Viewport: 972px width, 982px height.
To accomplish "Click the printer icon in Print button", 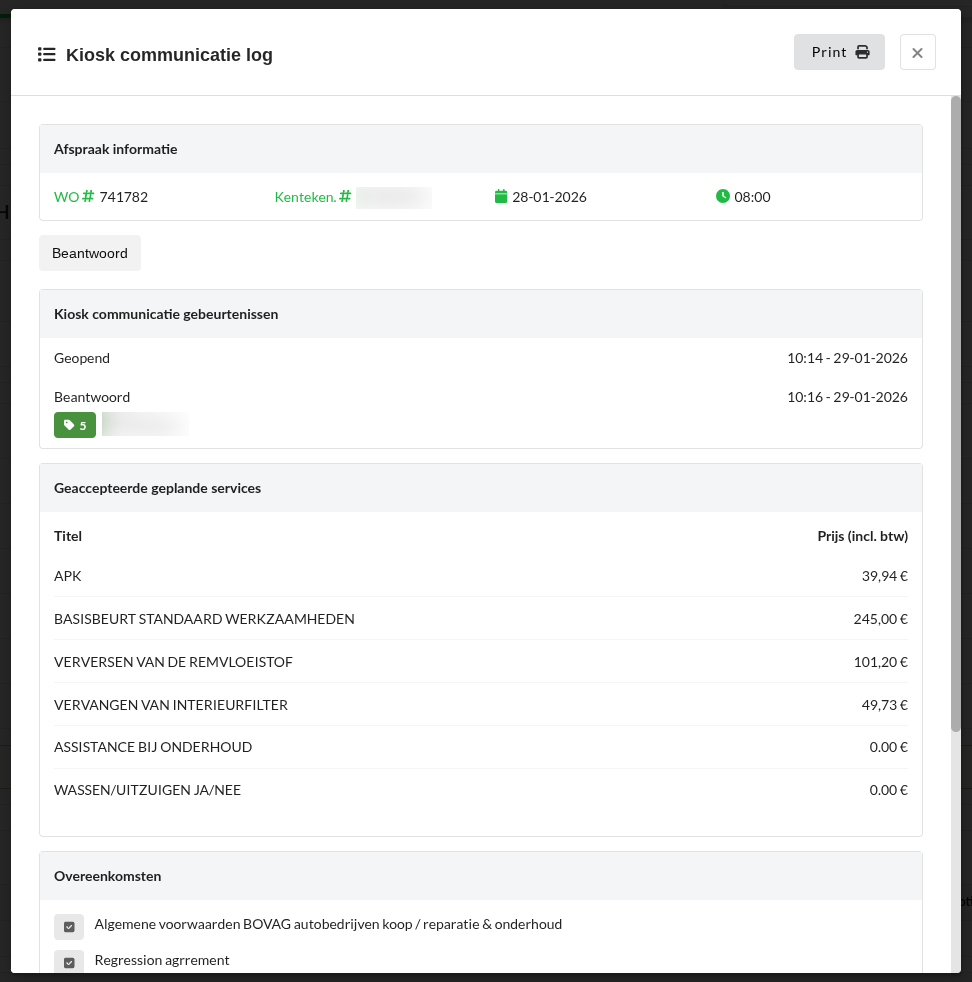I will coord(862,52).
